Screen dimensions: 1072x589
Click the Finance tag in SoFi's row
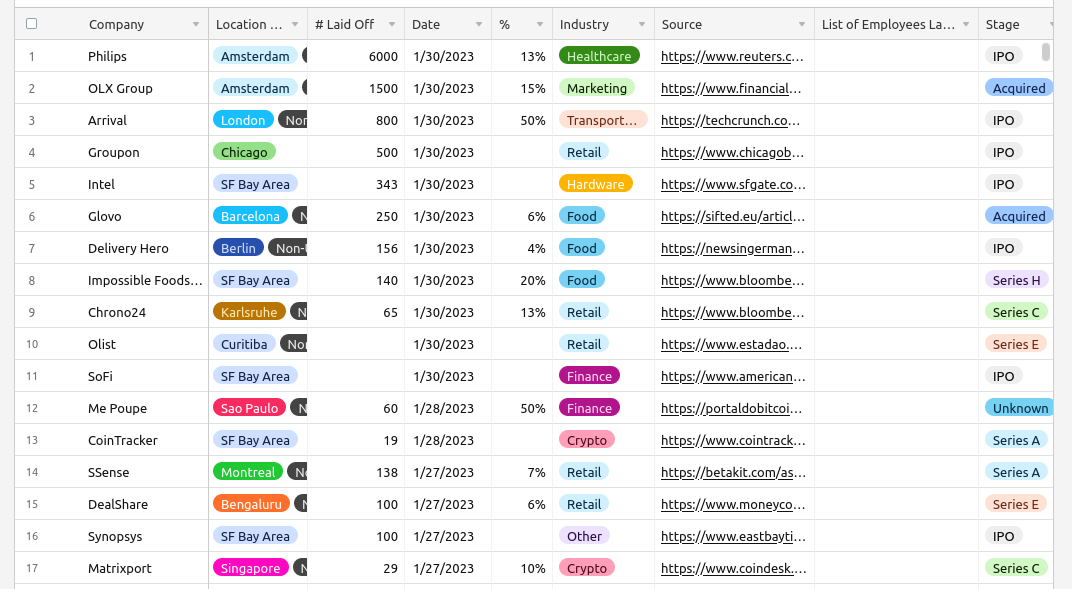pyautogui.click(x=589, y=376)
